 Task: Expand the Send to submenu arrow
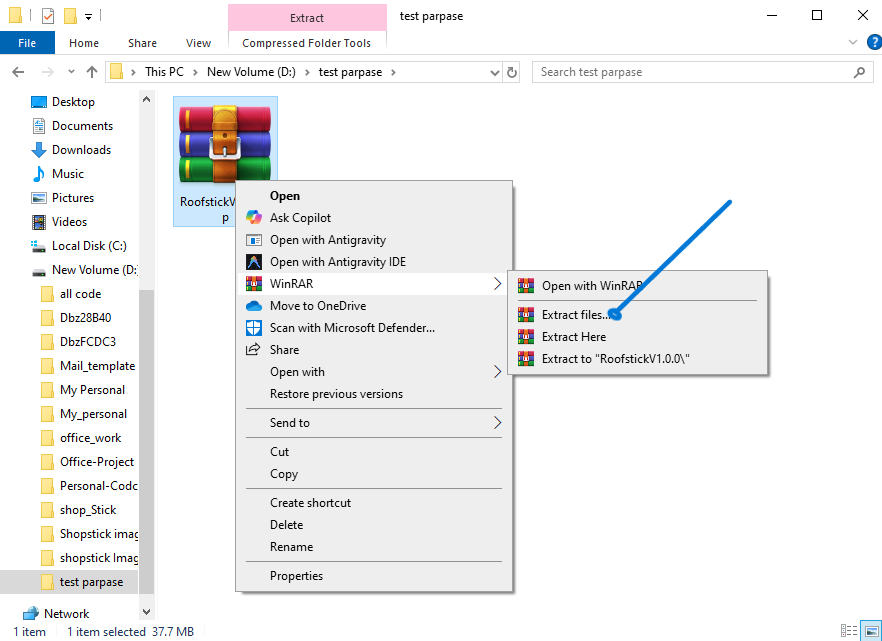[x=497, y=423]
